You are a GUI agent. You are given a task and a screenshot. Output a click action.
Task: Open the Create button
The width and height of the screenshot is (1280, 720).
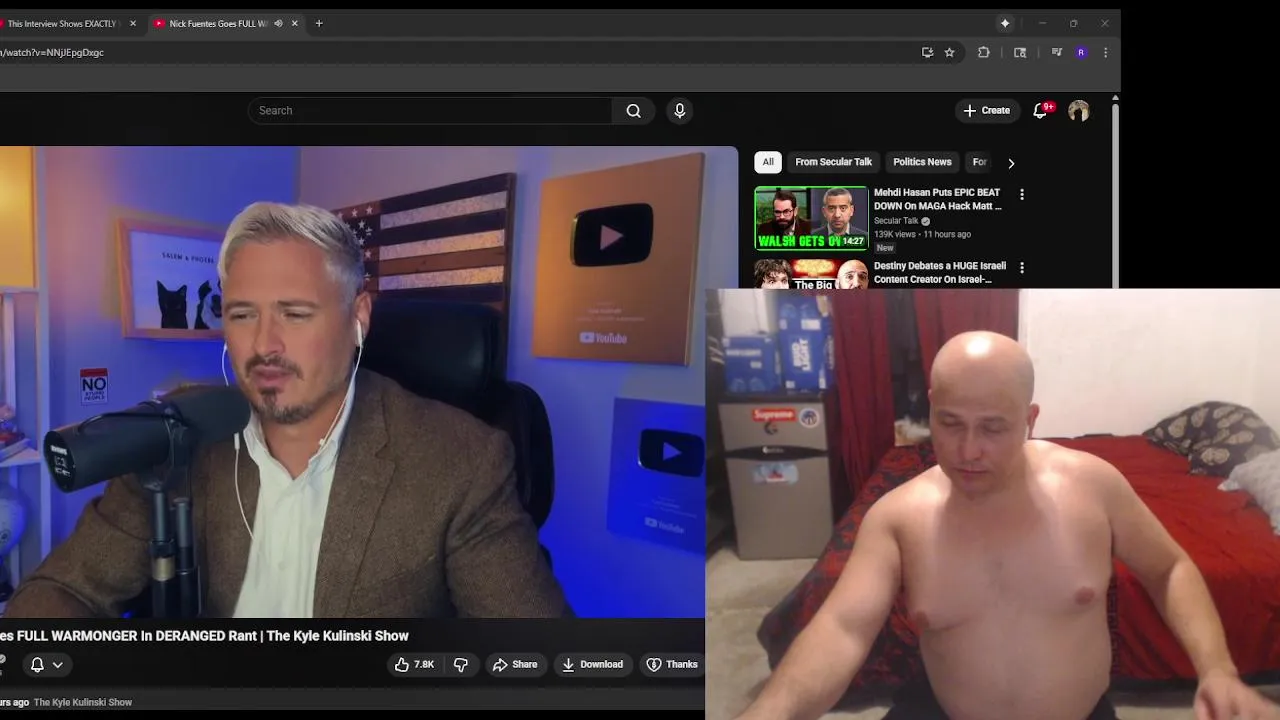tap(986, 111)
